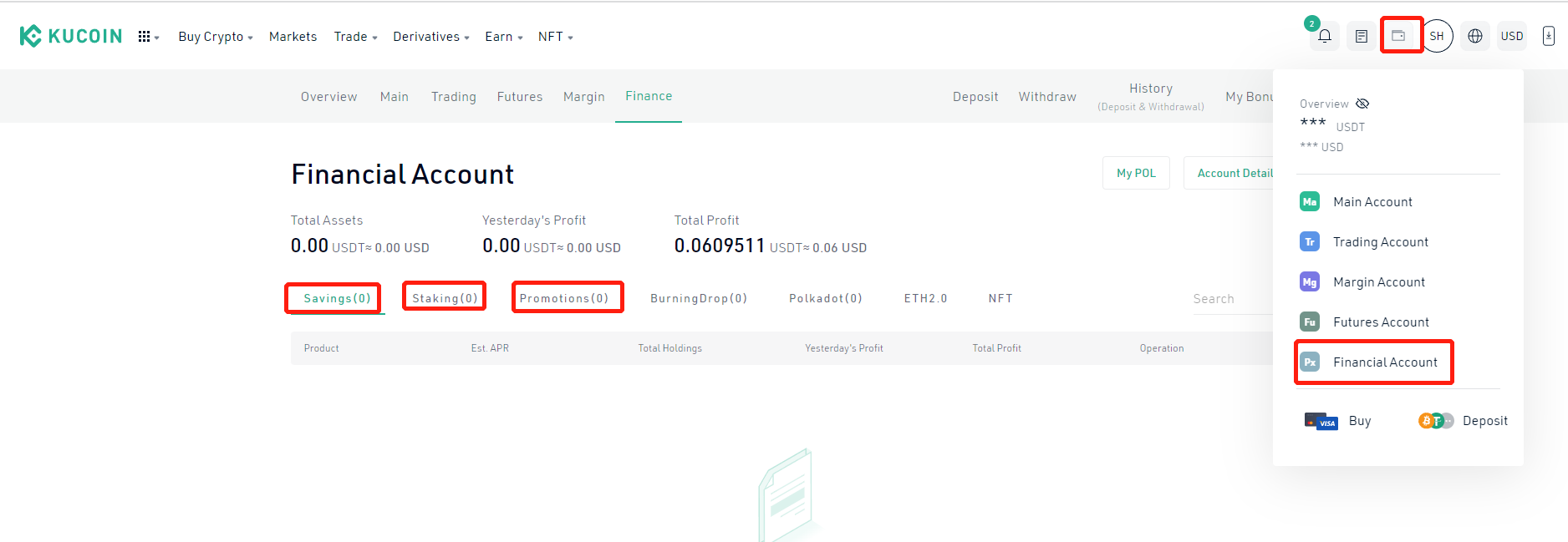
Task: Click the Est. APR column header
Action: pyautogui.click(x=490, y=348)
